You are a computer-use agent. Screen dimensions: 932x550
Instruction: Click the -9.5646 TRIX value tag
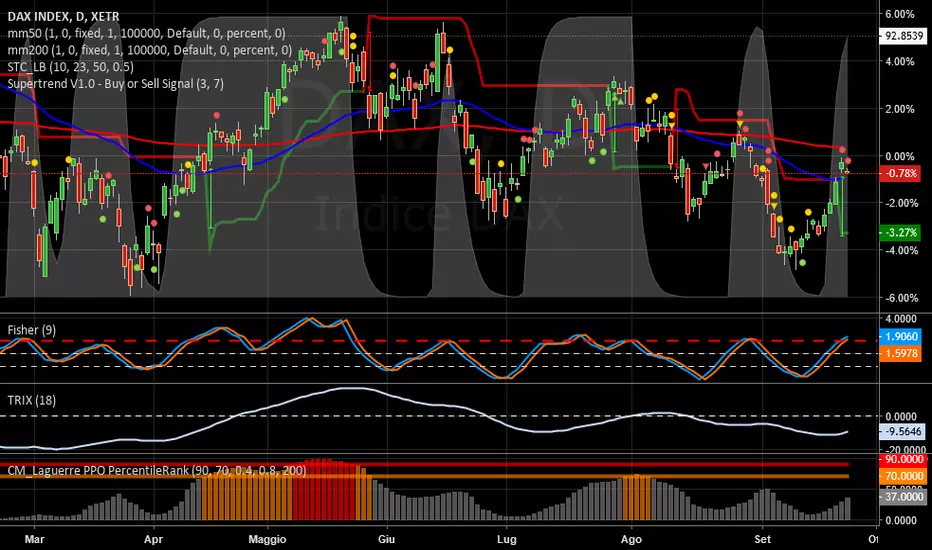(902, 432)
